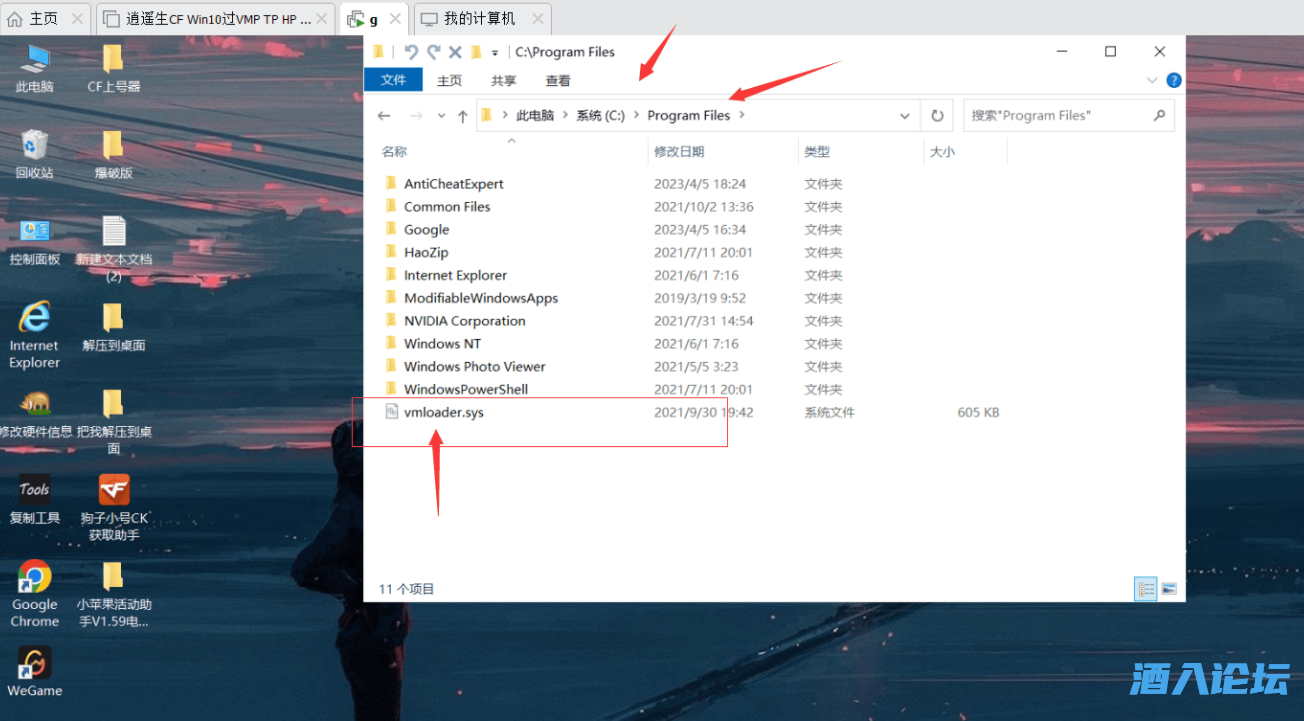Click Undo in Explorer quick access toolbar
1304x721 pixels.
(x=410, y=52)
